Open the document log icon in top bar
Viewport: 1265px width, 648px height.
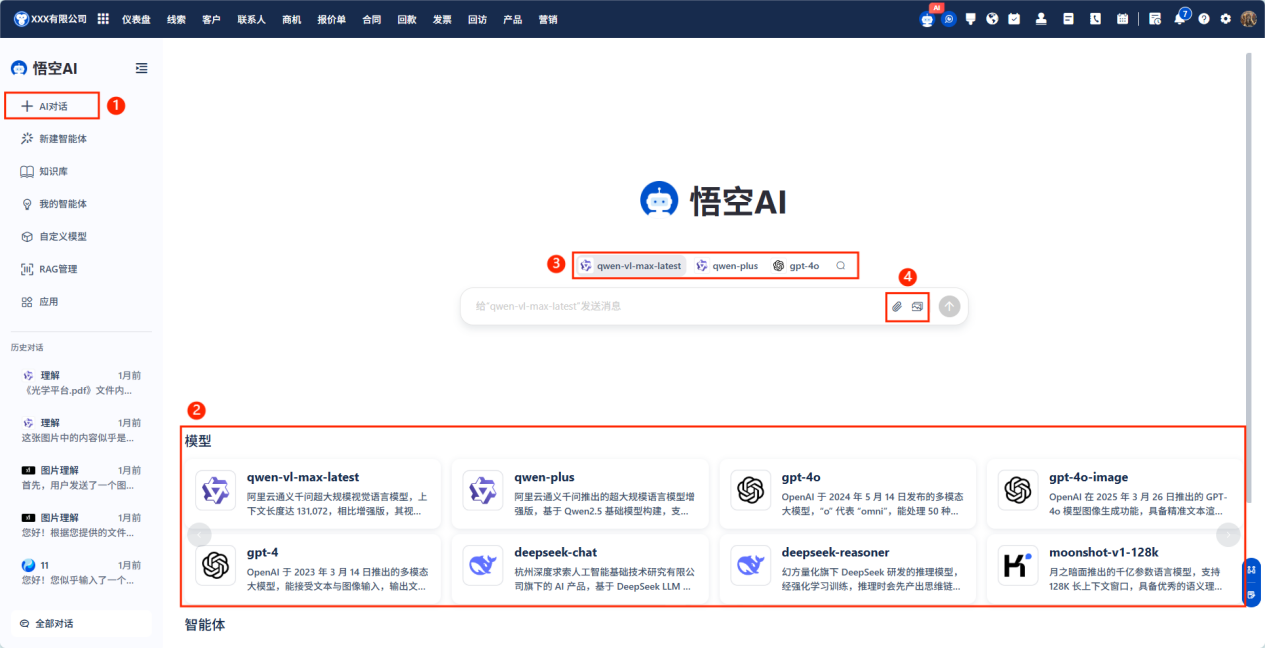(1068, 19)
